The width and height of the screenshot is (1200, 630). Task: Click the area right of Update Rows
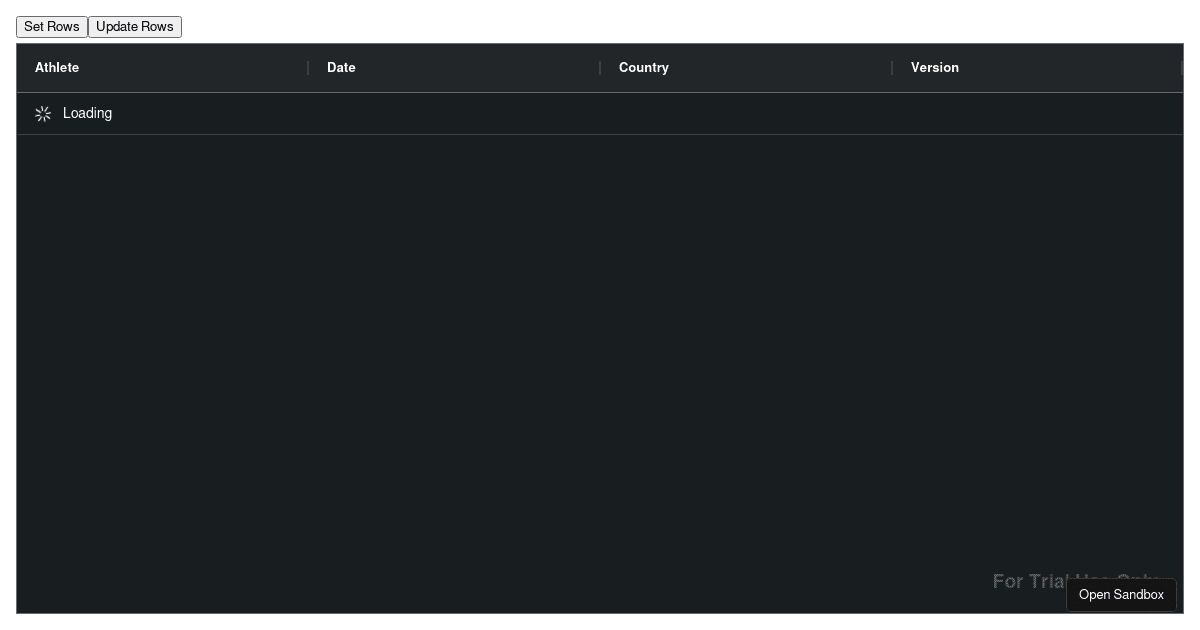pos(400,27)
